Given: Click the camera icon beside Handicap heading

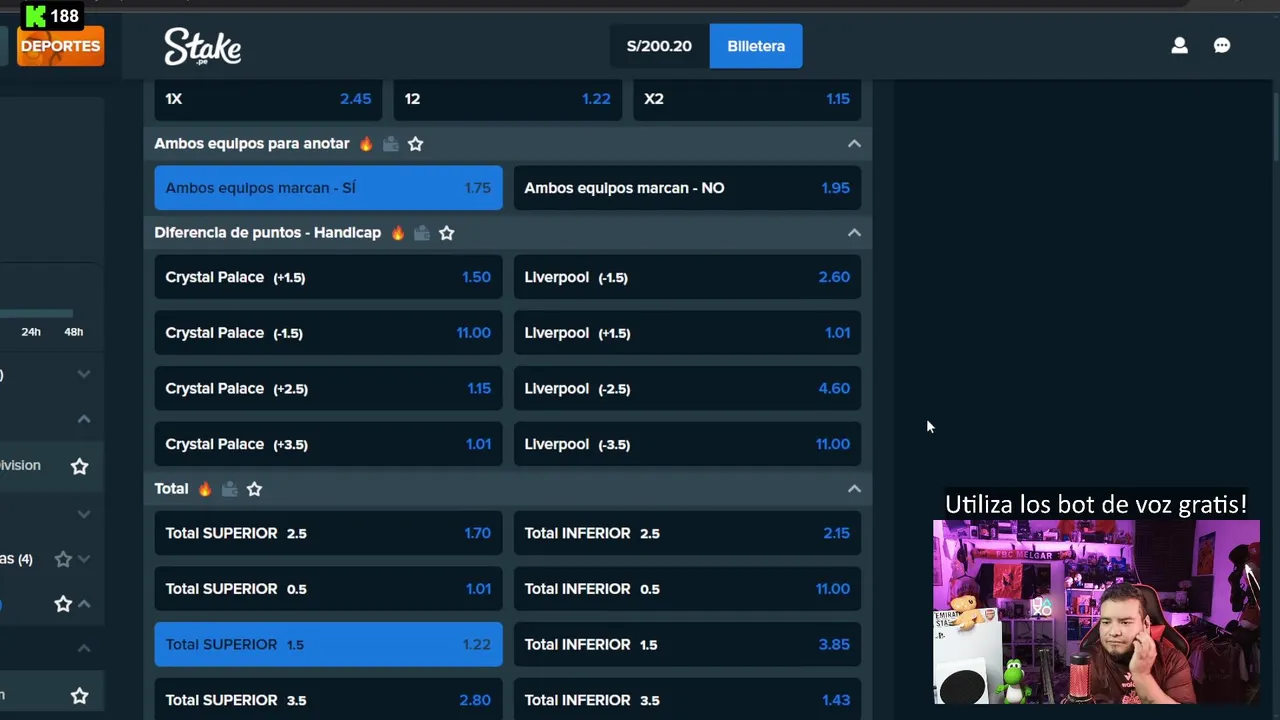Looking at the screenshot, I should (422, 233).
